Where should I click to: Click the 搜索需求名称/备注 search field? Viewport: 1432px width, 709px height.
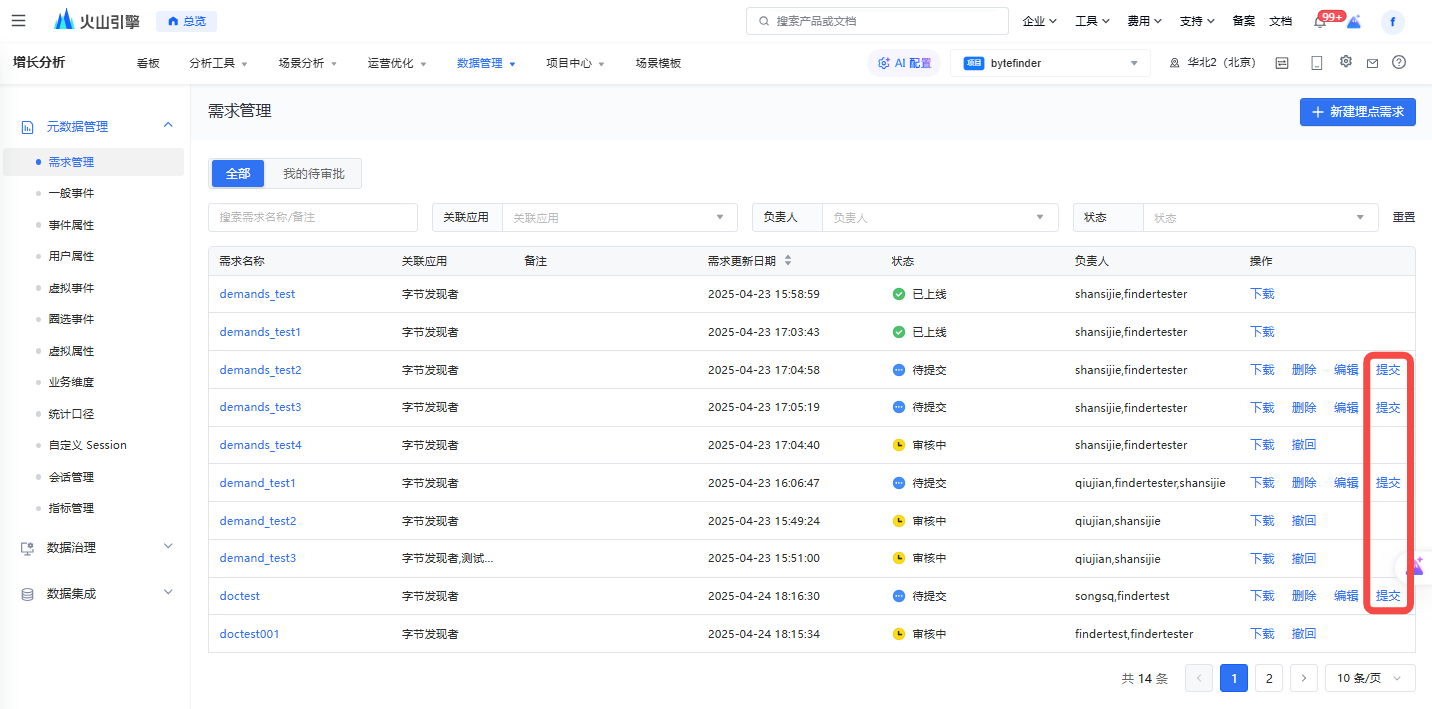[312, 217]
